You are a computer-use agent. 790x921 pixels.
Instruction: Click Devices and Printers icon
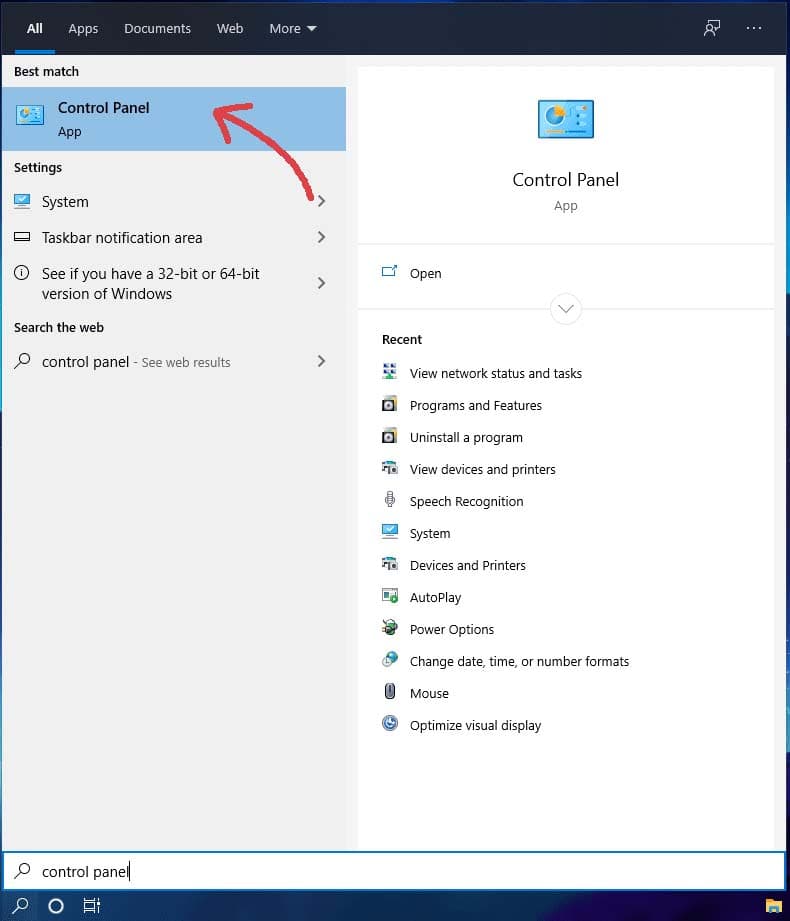coord(389,563)
